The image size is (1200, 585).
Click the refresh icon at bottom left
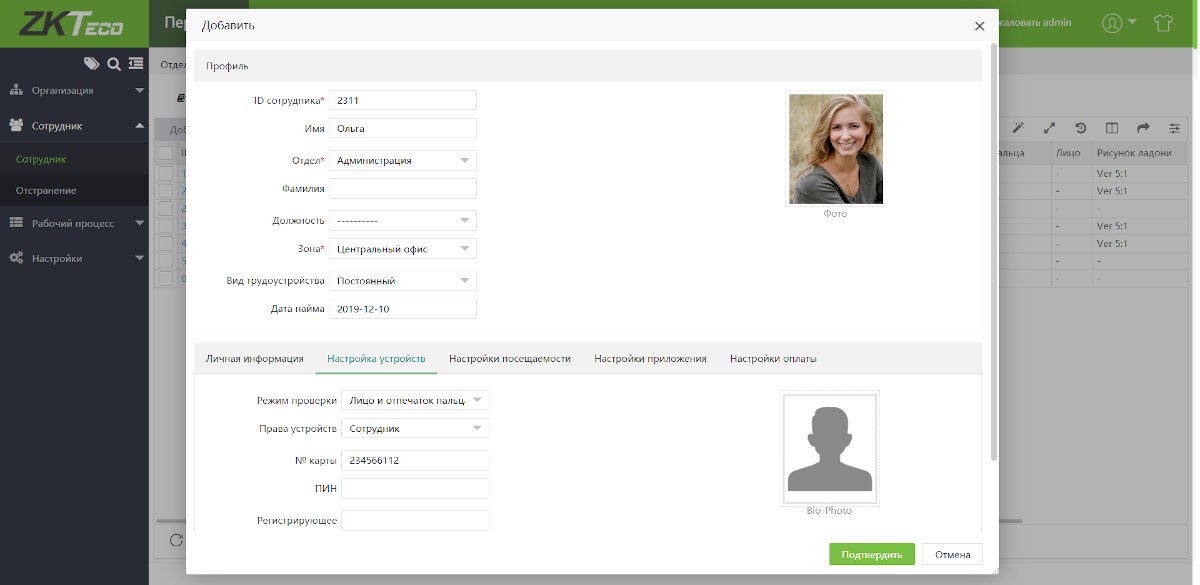[x=176, y=540]
